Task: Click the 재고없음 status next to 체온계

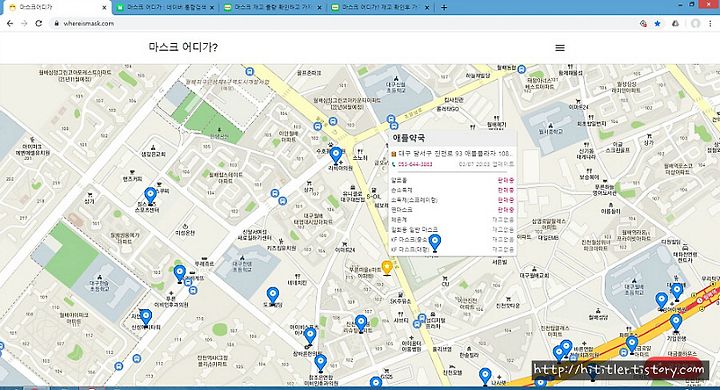Action: click(503, 220)
